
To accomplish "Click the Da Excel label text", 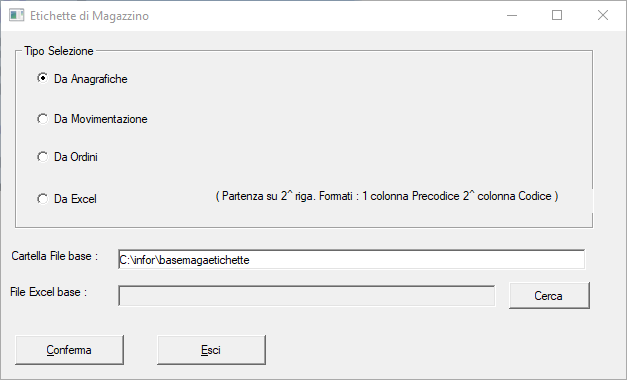I will pyautogui.click(x=75, y=199).
